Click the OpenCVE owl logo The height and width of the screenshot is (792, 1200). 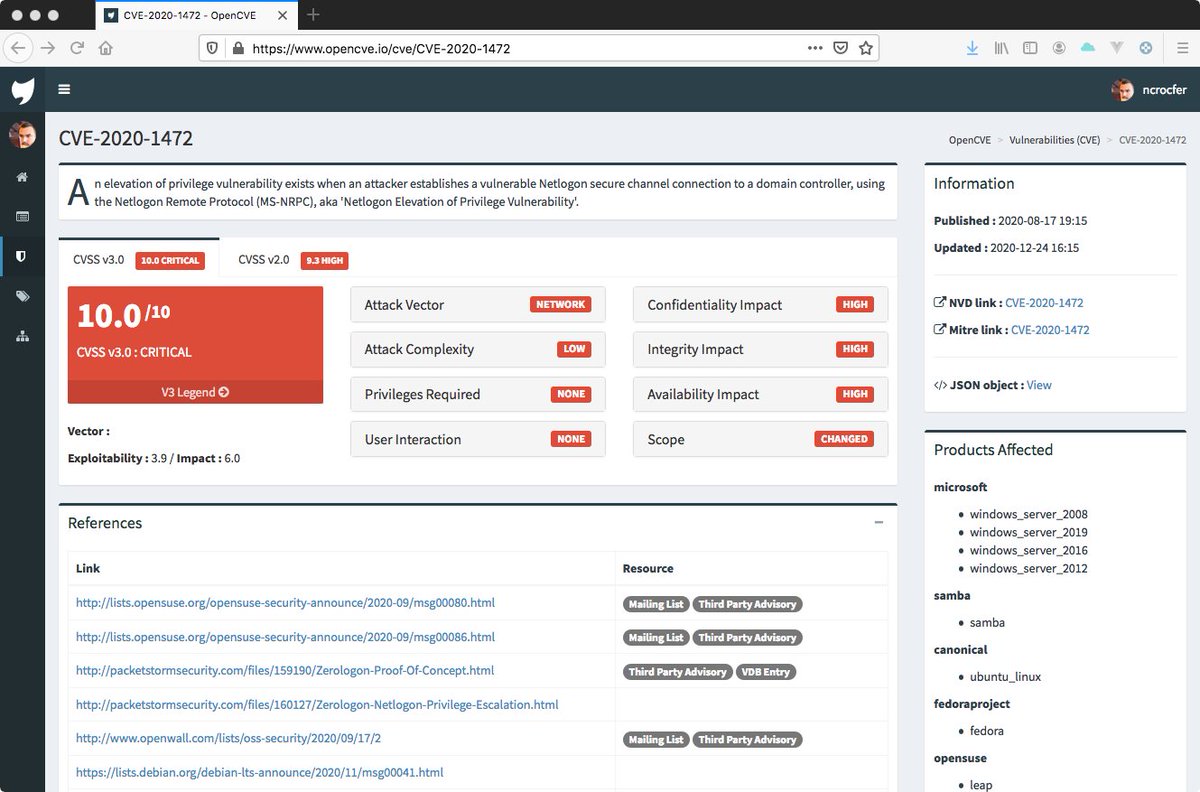click(x=22, y=90)
